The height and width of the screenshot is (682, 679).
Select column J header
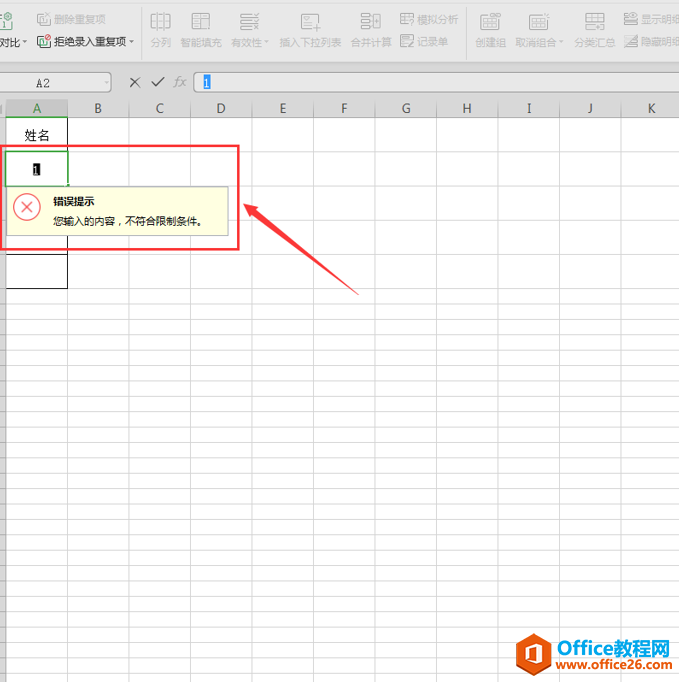click(590, 108)
